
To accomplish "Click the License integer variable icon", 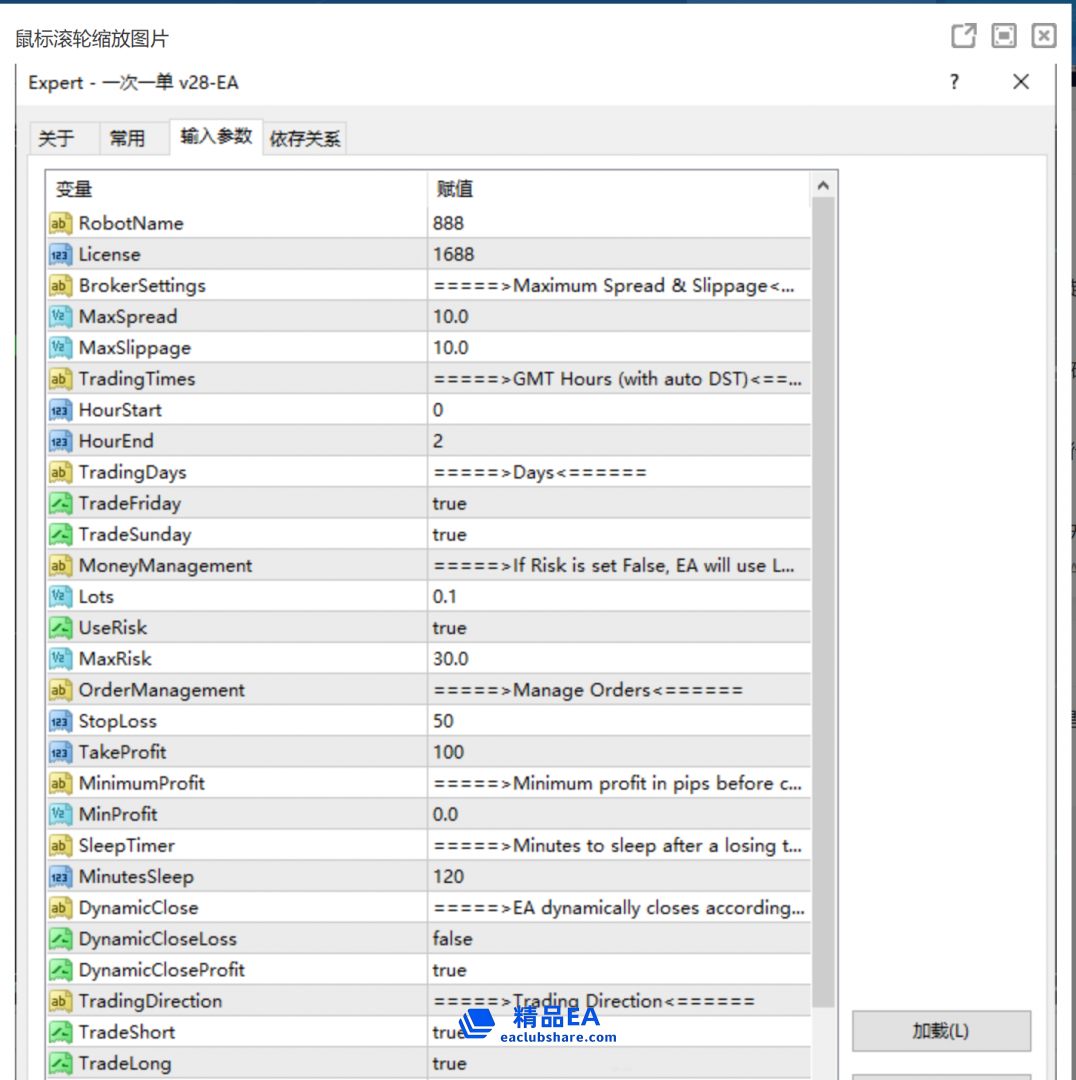I will [x=61, y=254].
